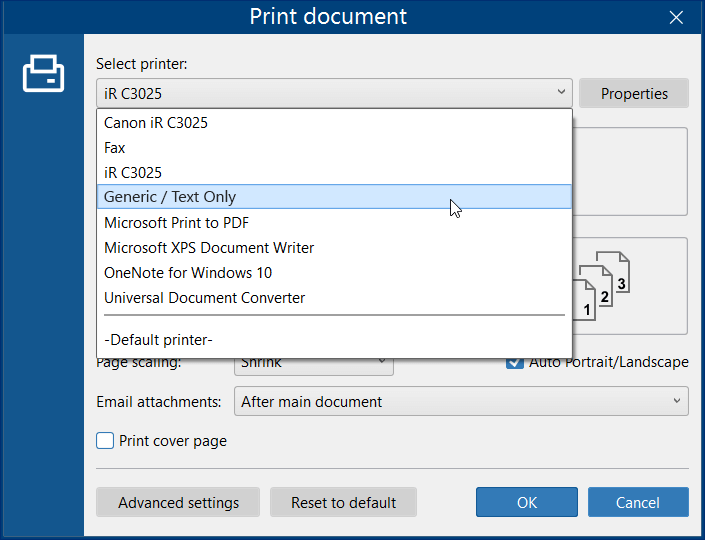Select Generic / Text Only printer
This screenshot has height=540, width=705.
pyautogui.click(x=334, y=196)
